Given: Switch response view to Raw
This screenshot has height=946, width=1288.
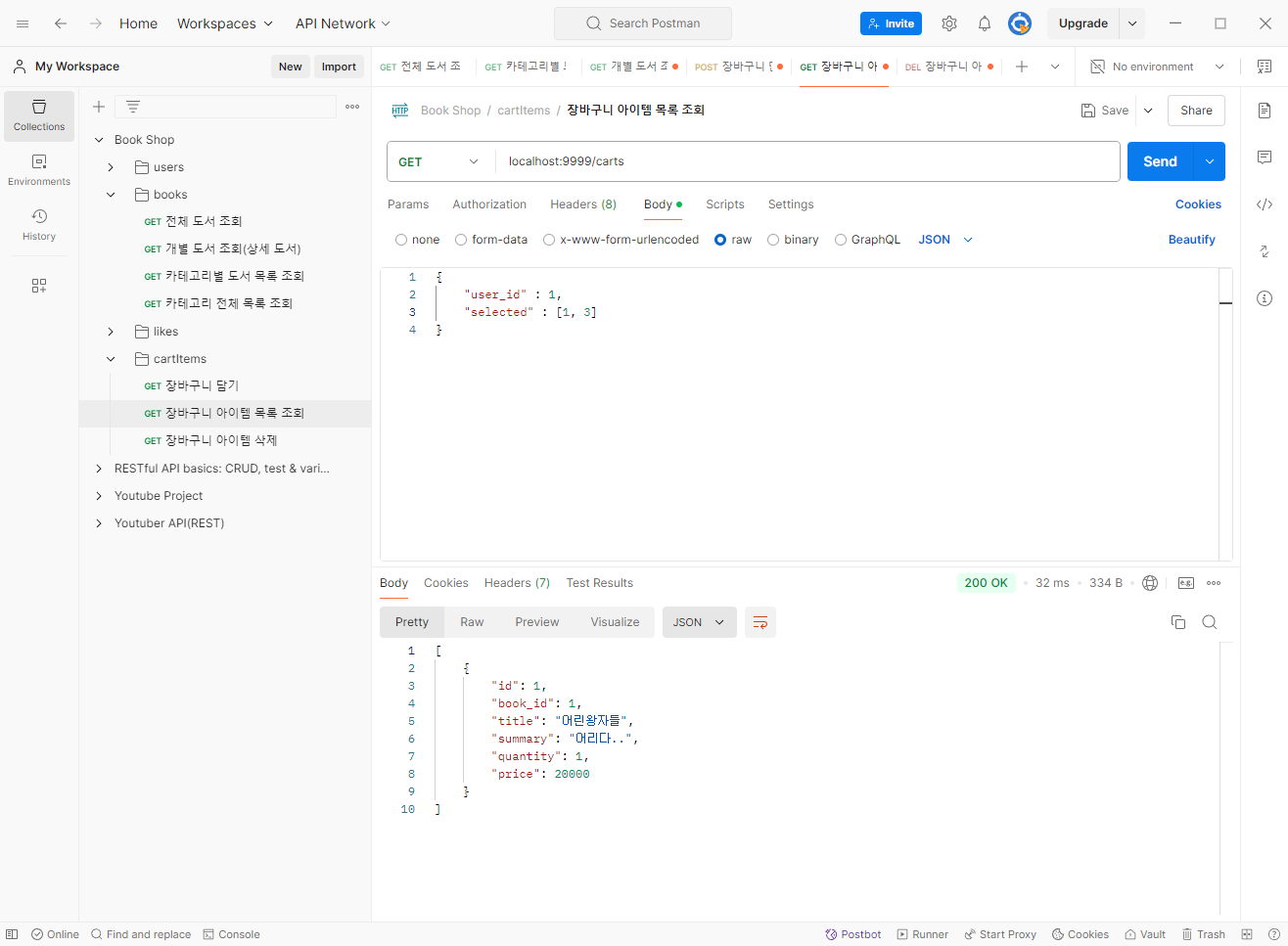Looking at the screenshot, I should 472,622.
